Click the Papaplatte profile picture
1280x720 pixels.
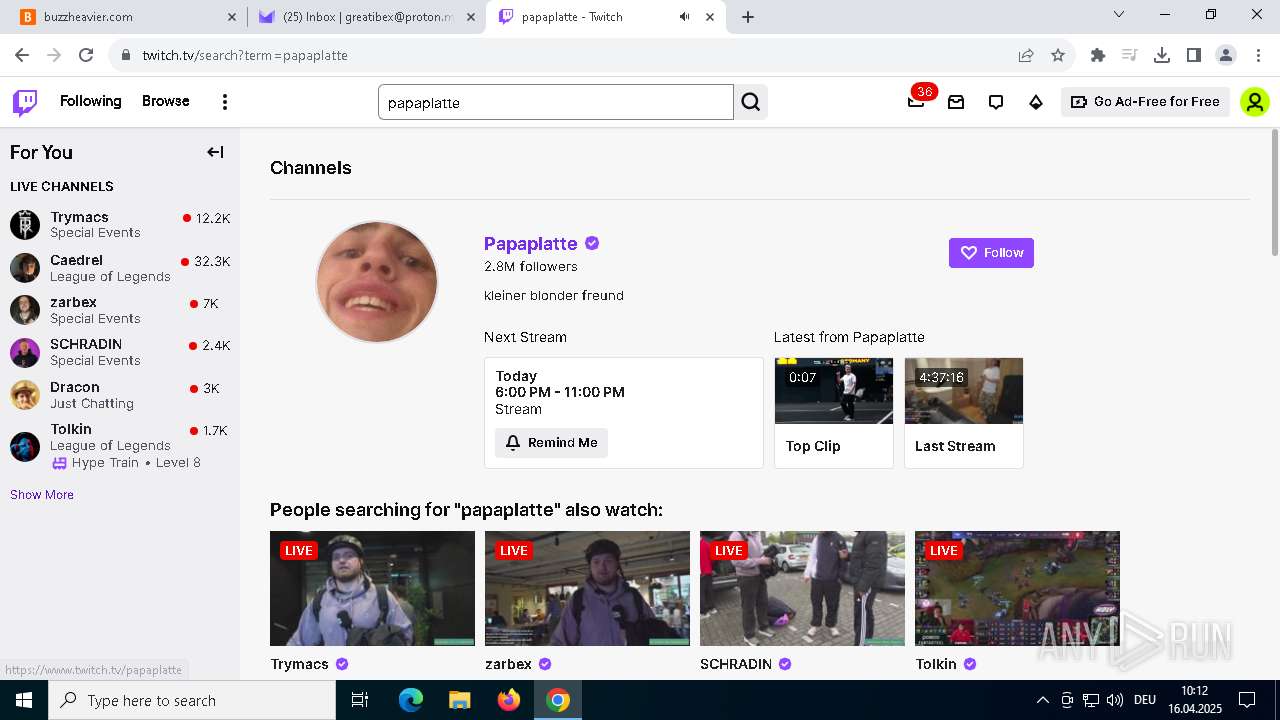tap(377, 282)
